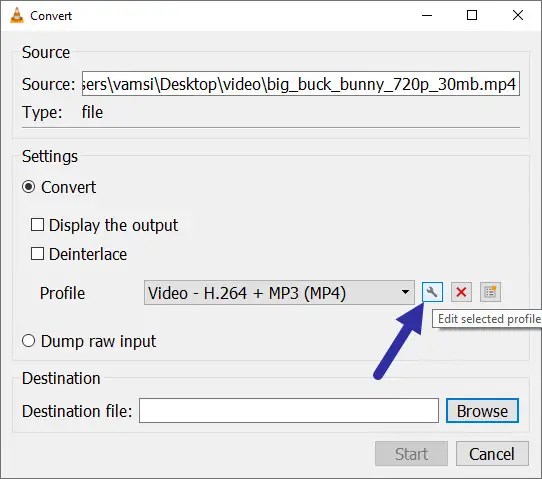542x479 pixels.
Task: Click the Destination file input field
Action: (289, 411)
